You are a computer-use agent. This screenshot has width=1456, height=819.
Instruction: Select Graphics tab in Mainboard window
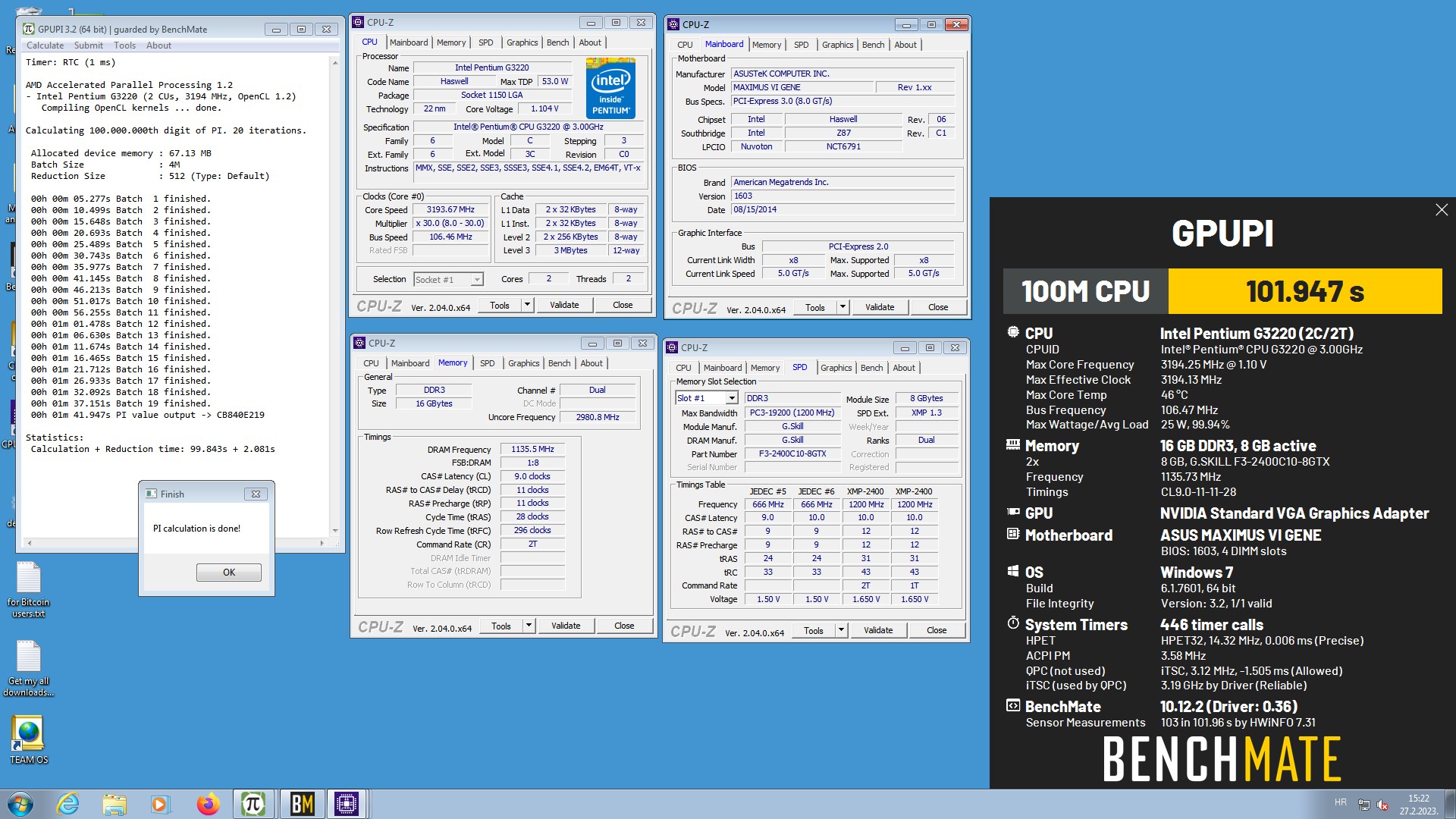click(837, 45)
